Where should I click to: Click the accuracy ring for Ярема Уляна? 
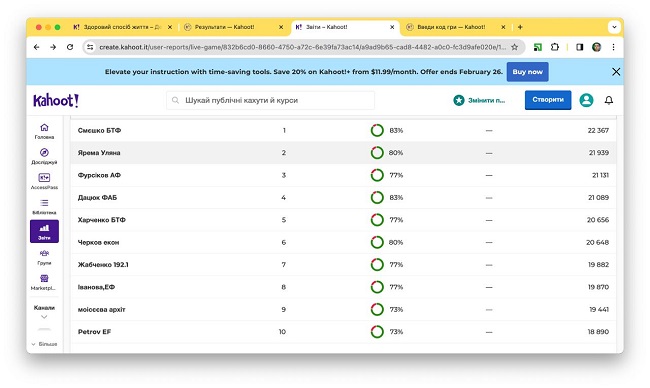point(377,153)
